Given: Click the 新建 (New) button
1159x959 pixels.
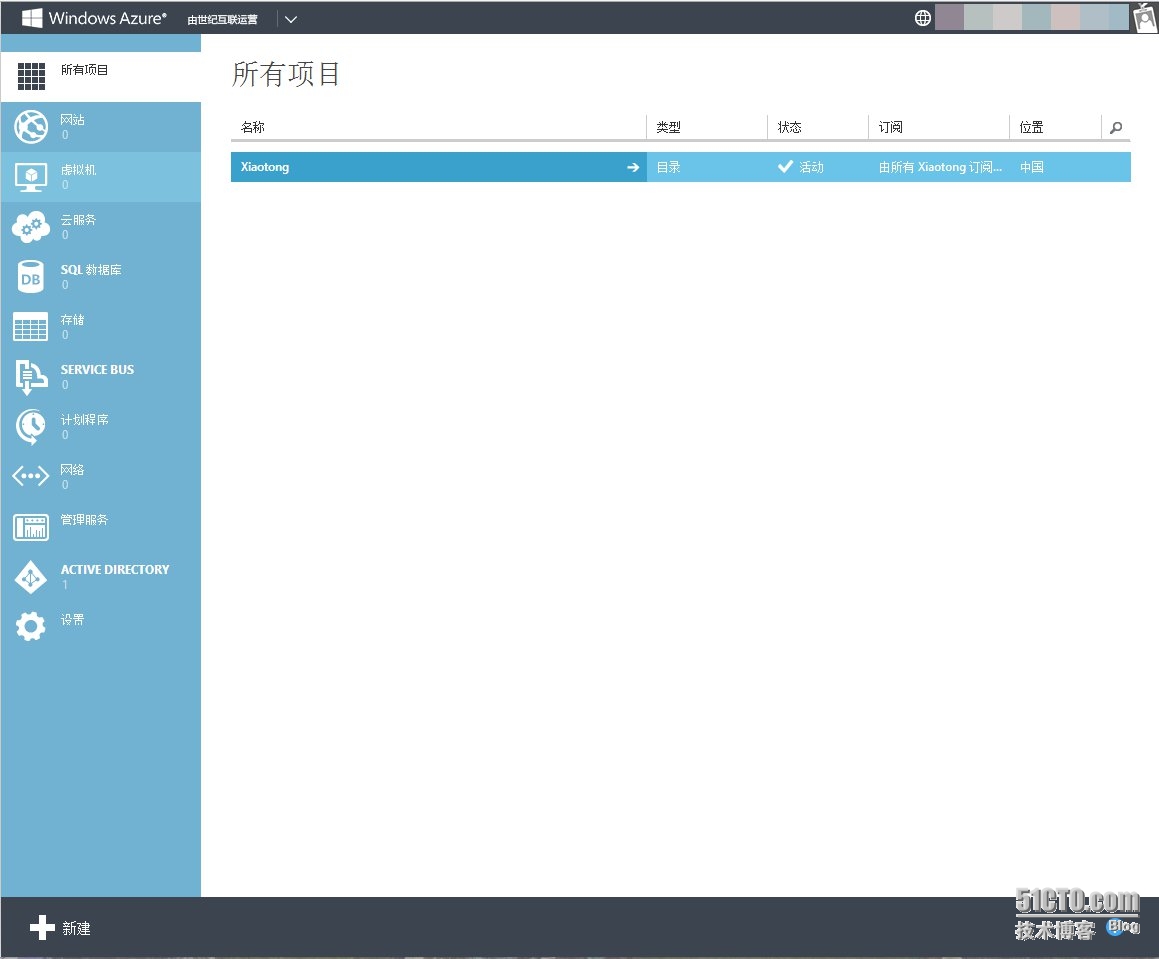Looking at the screenshot, I should (x=58, y=928).
